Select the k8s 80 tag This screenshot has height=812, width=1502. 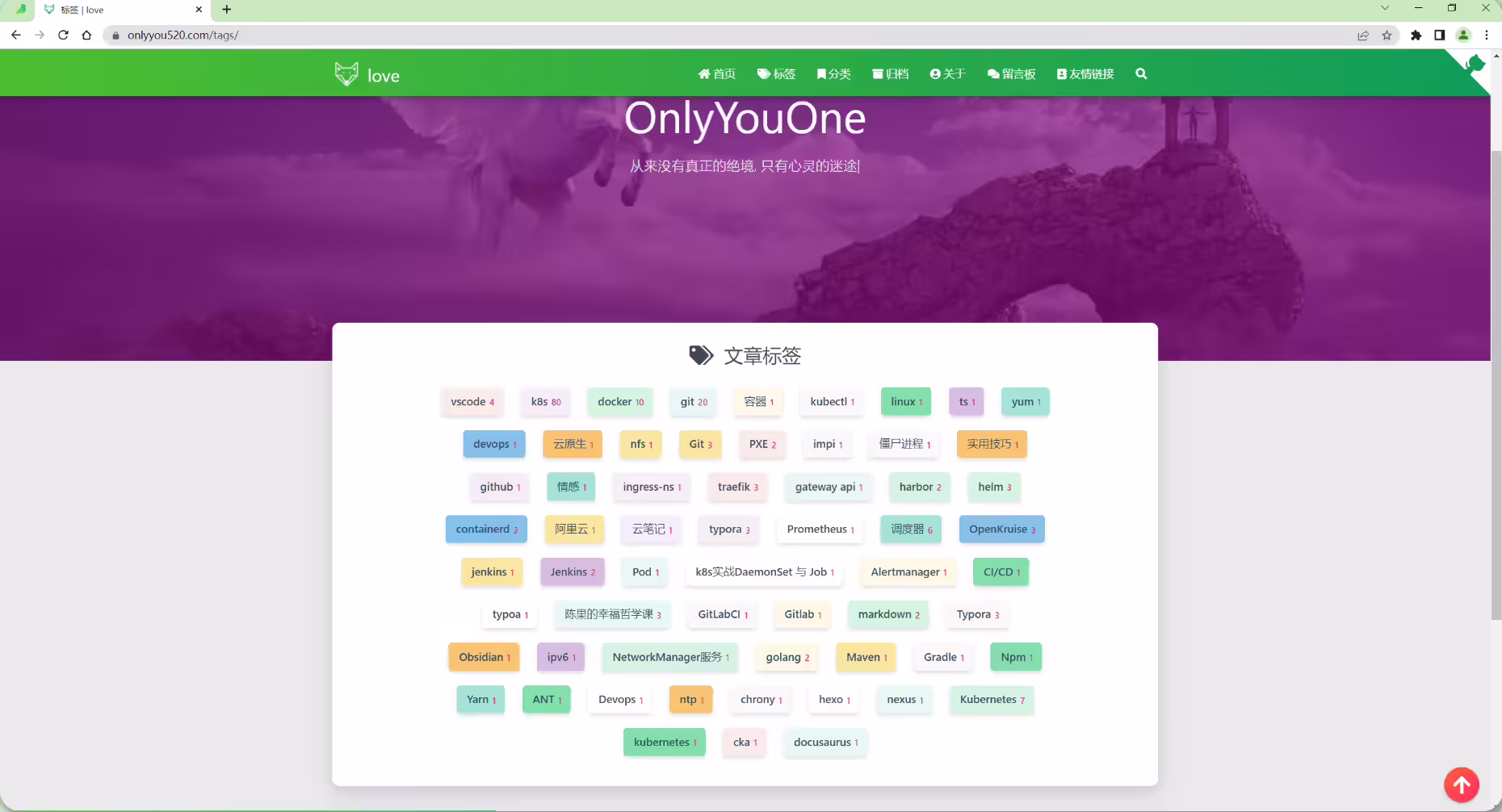coord(546,401)
